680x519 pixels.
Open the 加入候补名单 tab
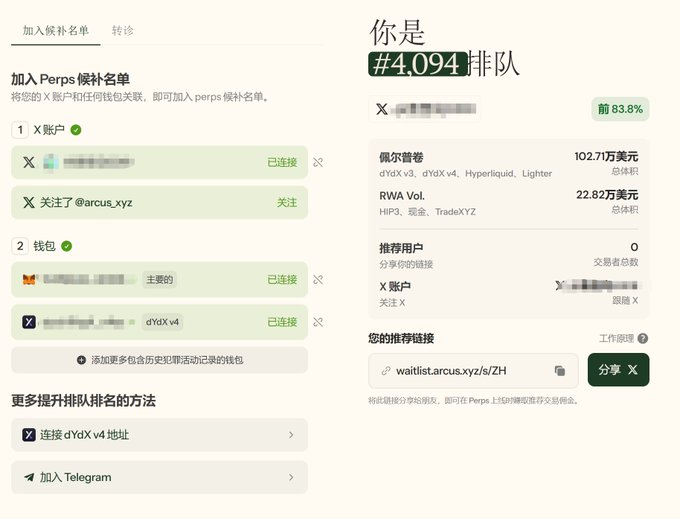click(x=56, y=30)
